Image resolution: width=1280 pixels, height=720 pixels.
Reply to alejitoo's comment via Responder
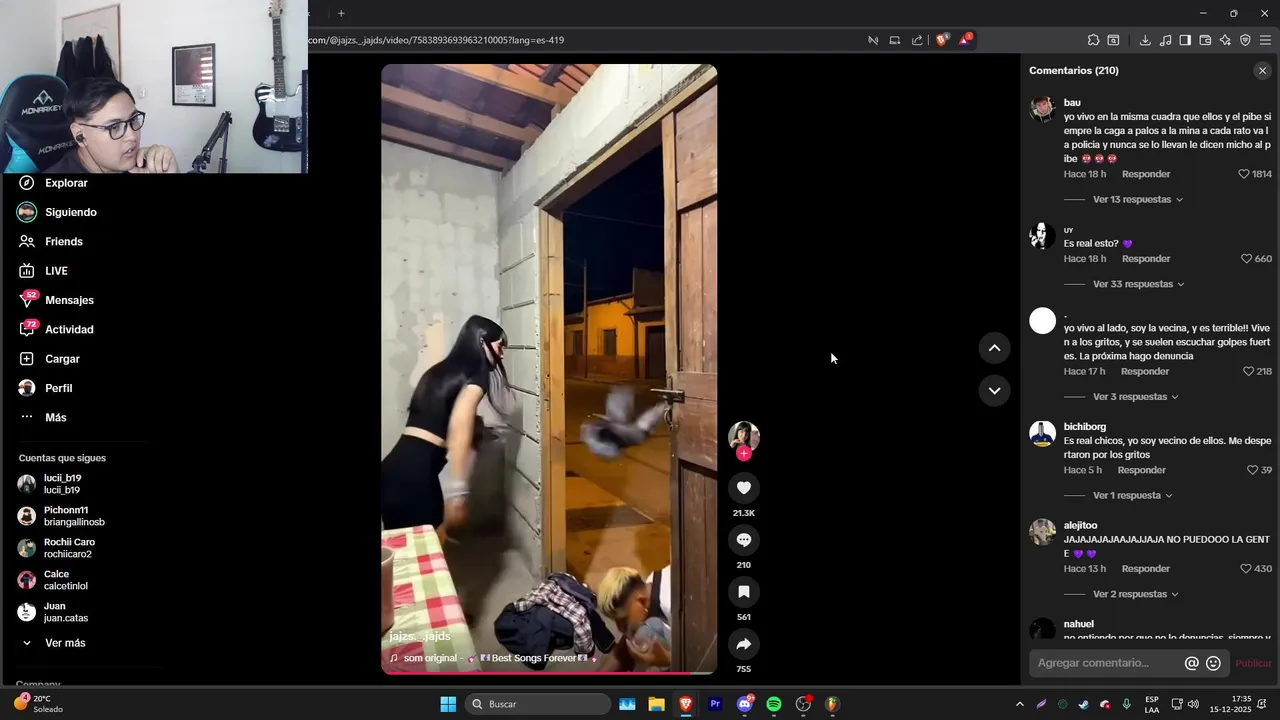(1146, 569)
